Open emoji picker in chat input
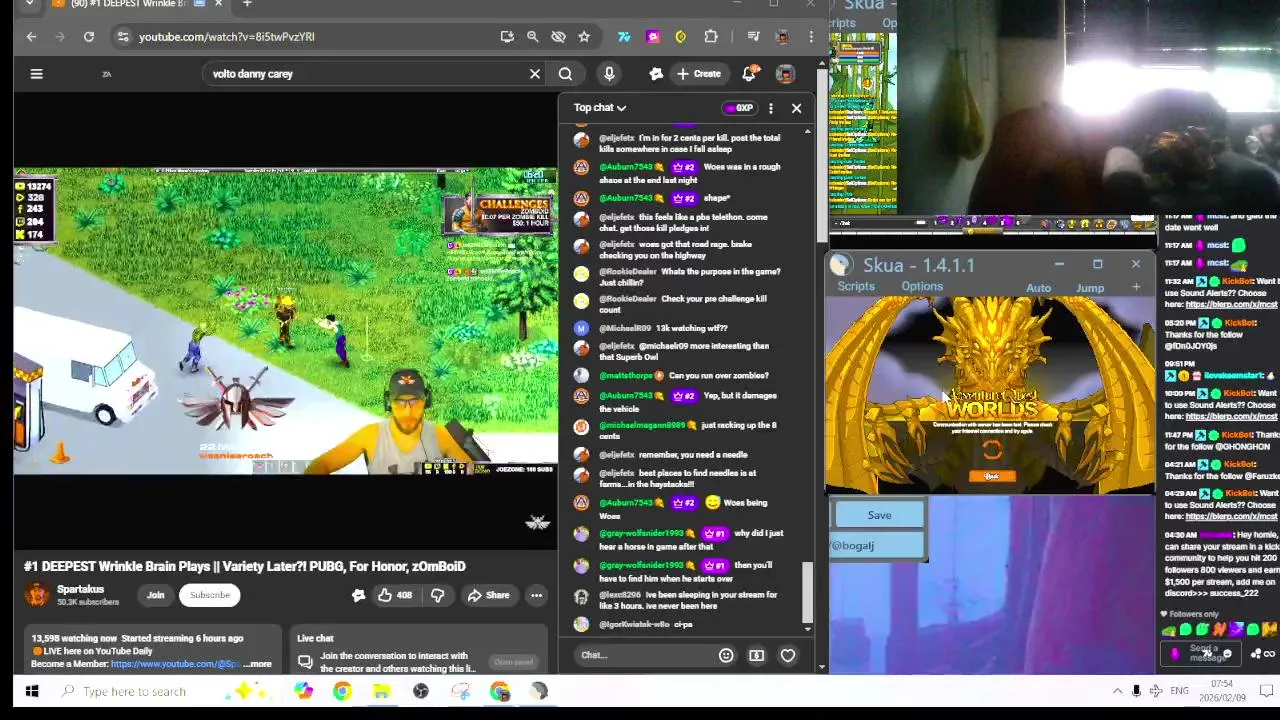The image size is (1280, 720). (x=726, y=655)
